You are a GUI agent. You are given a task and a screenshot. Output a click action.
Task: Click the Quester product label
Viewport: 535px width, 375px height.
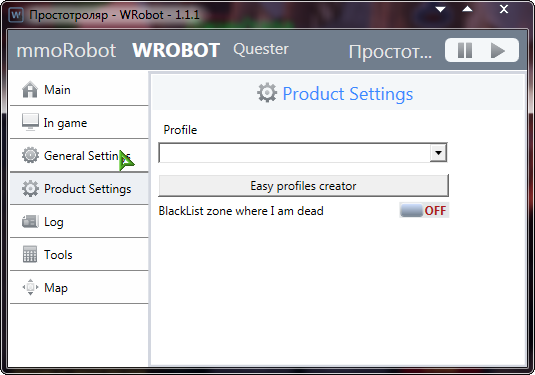pos(261,49)
